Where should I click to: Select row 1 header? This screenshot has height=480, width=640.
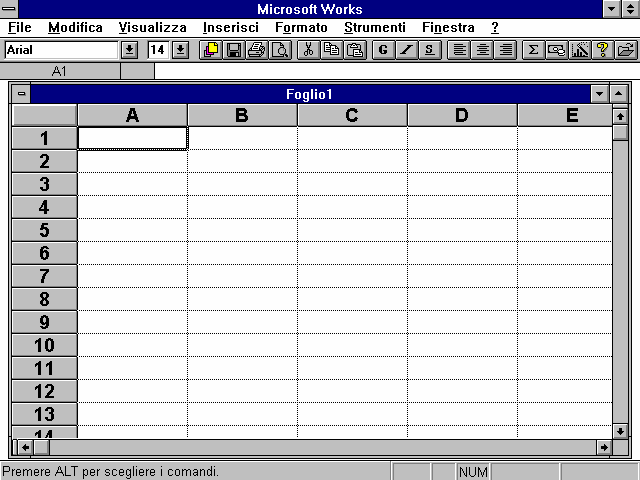click(44, 138)
